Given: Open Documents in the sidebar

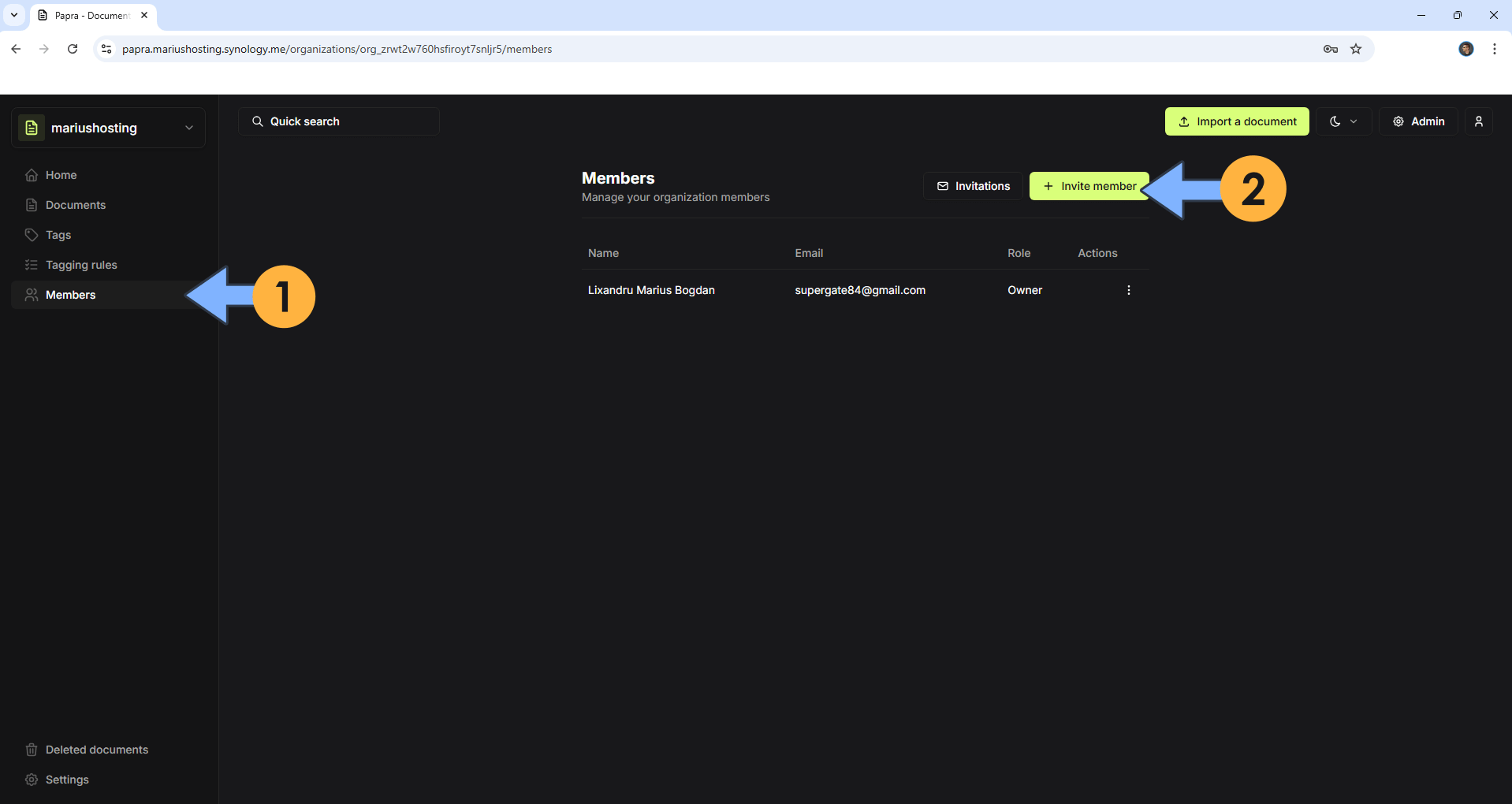Looking at the screenshot, I should 75,205.
